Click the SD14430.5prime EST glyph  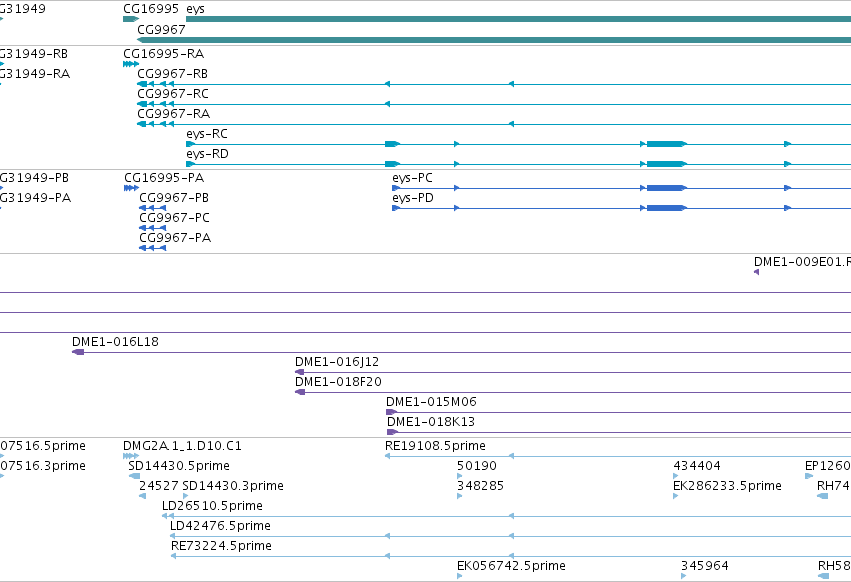coord(134,476)
